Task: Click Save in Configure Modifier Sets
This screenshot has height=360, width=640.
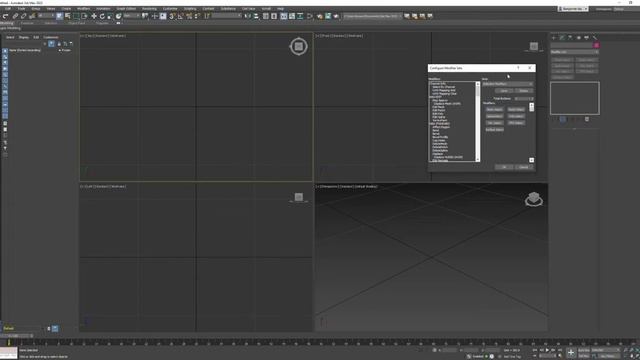Action: point(504,91)
